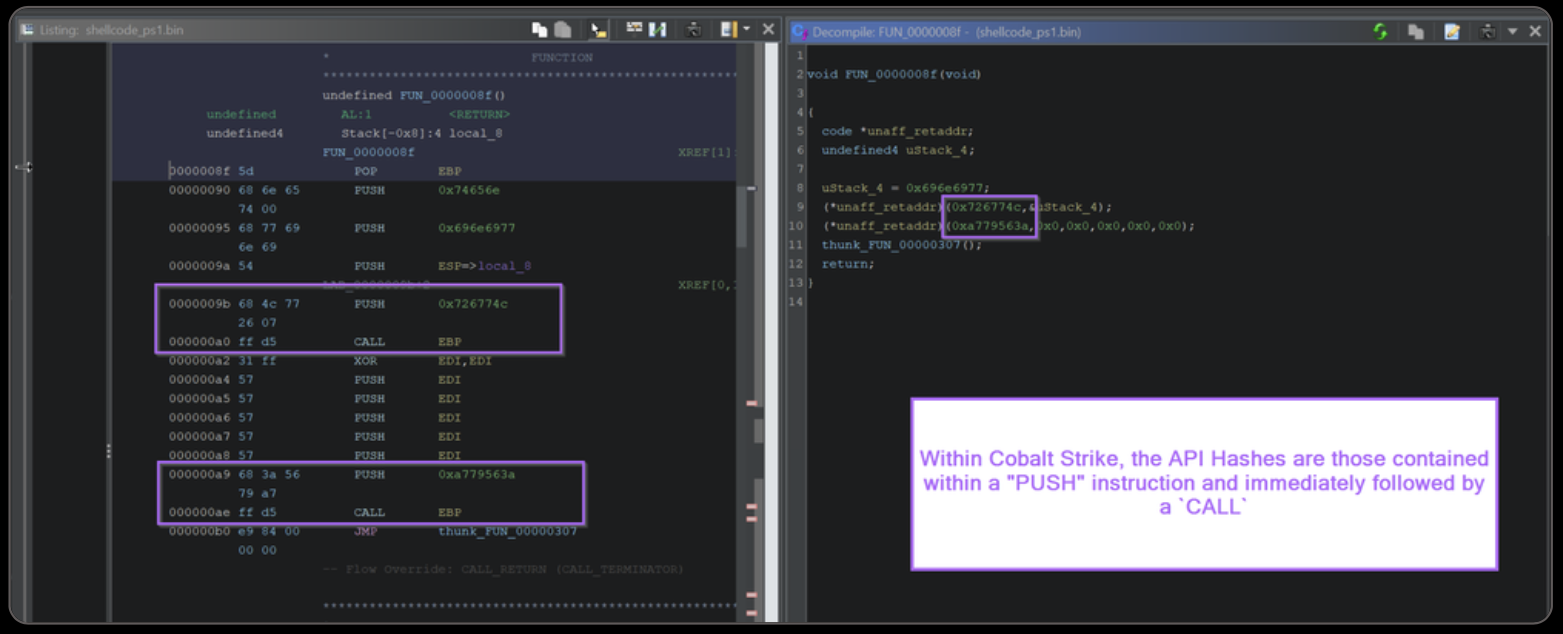Re-decompile using green refresh icon
This screenshot has height=634, width=1563.
click(1380, 31)
